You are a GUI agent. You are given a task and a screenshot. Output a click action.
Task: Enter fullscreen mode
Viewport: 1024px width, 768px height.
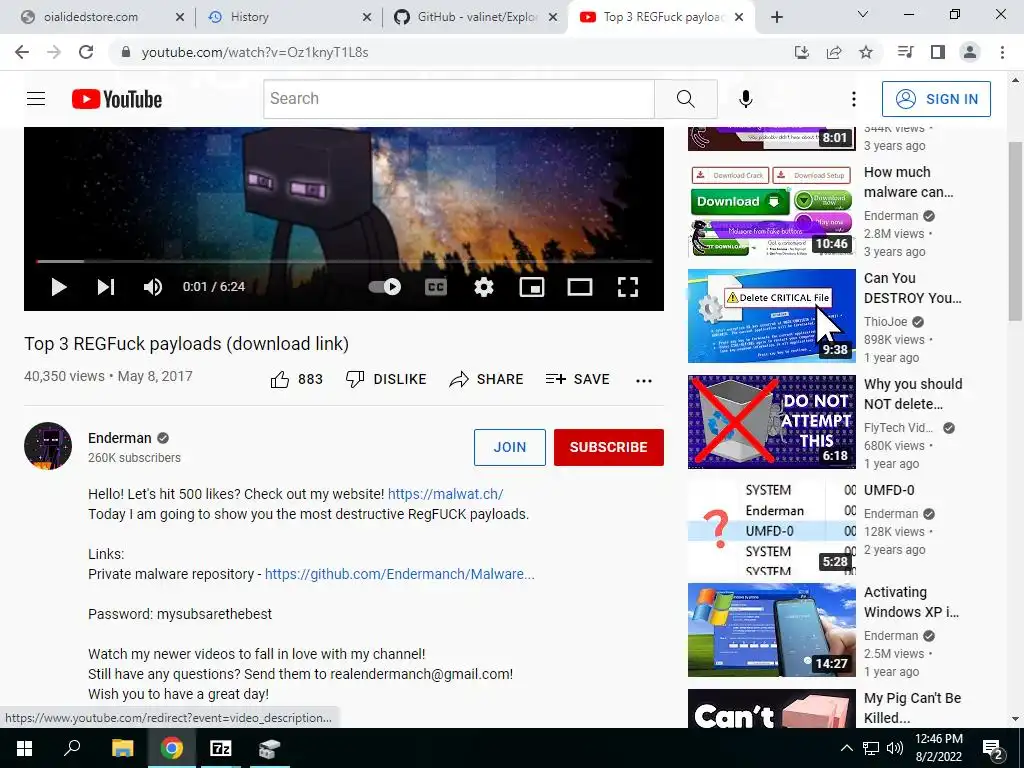(628, 287)
